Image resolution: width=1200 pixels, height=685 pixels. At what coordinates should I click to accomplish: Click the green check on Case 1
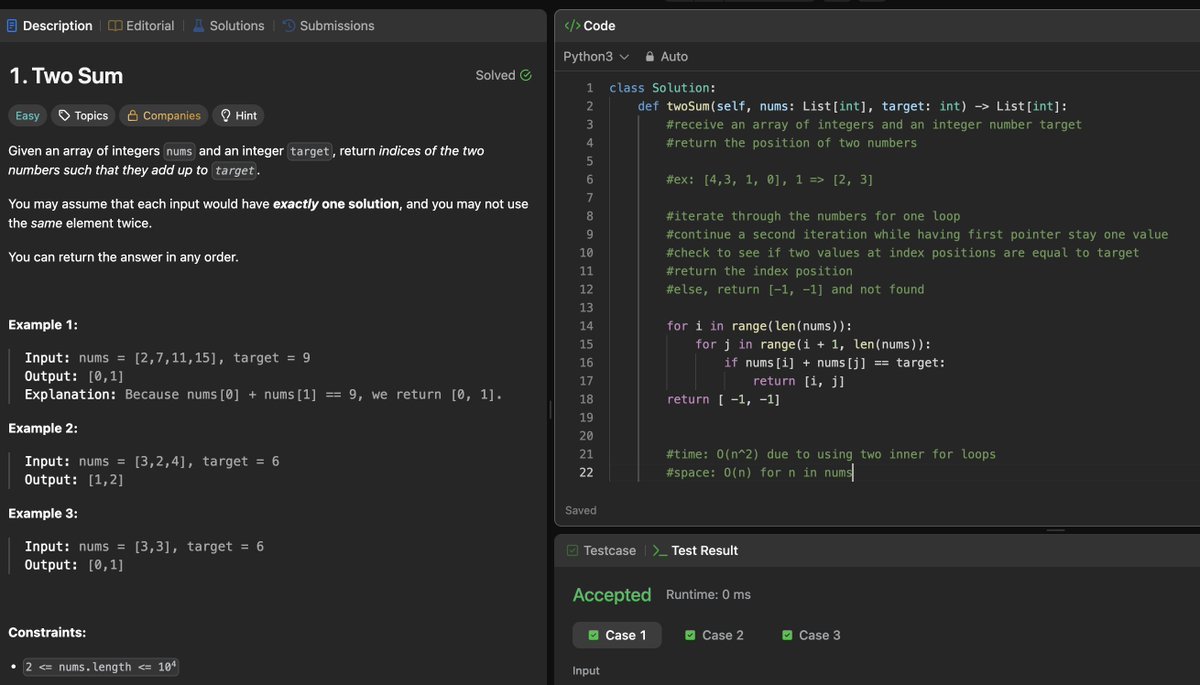594,635
